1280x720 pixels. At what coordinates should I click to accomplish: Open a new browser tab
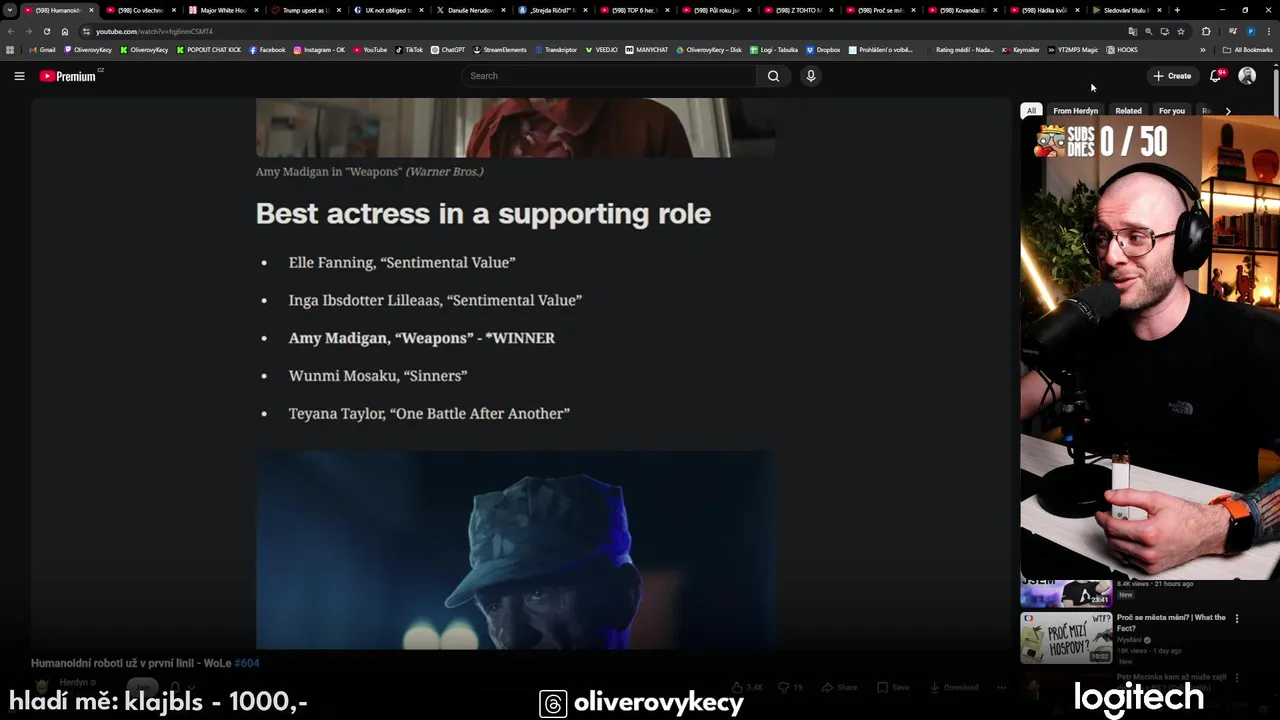click(x=1177, y=10)
